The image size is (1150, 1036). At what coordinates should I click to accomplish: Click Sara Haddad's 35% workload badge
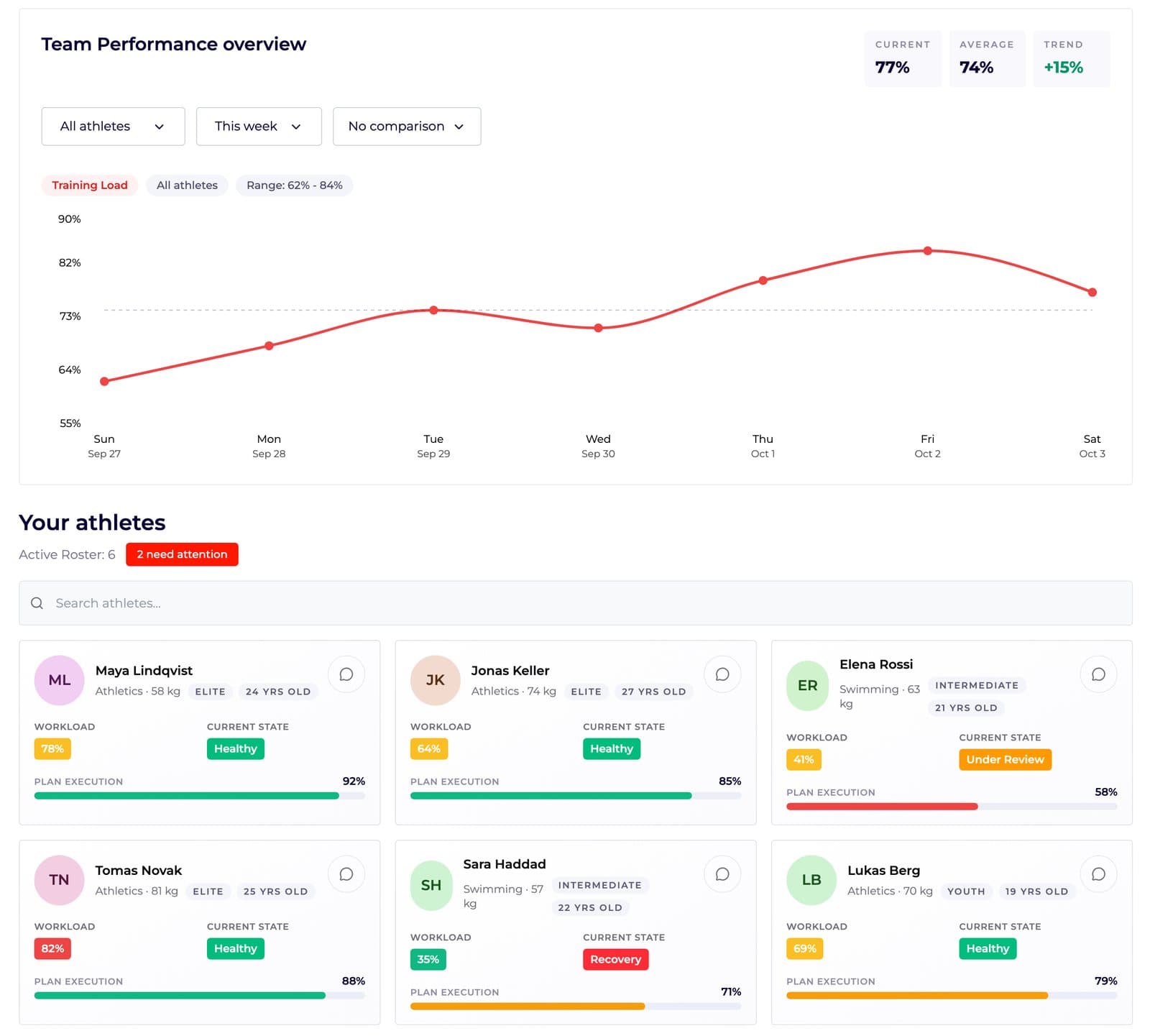[428, 960]
